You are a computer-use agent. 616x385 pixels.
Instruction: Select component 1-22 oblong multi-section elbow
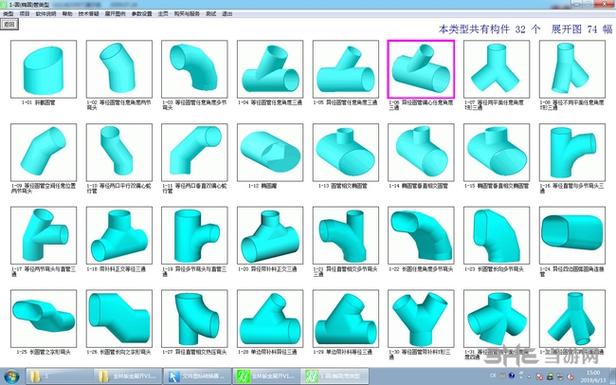point(421,236)
